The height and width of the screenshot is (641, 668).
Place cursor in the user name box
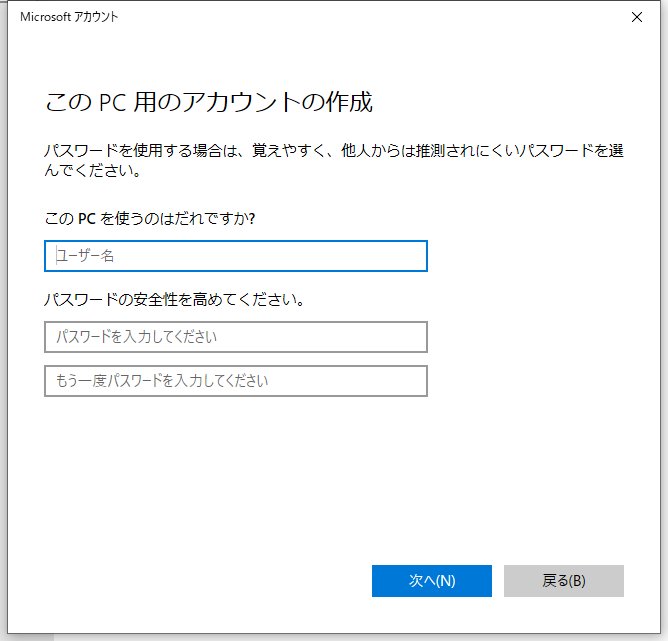[236, 256]
